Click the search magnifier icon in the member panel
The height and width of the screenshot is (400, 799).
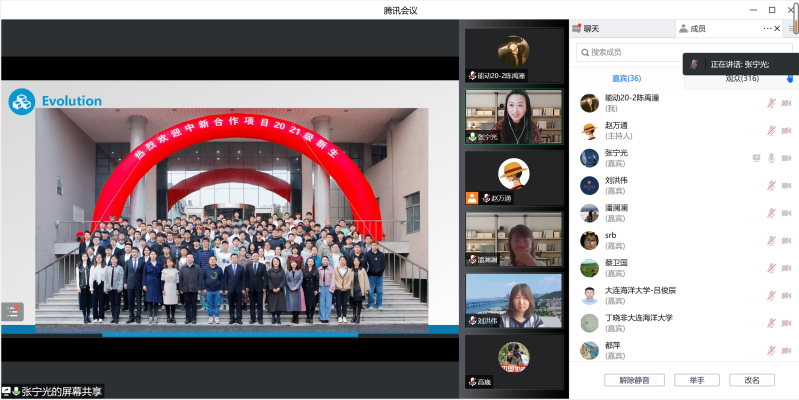pyautogui.click(x=584, y=52)
